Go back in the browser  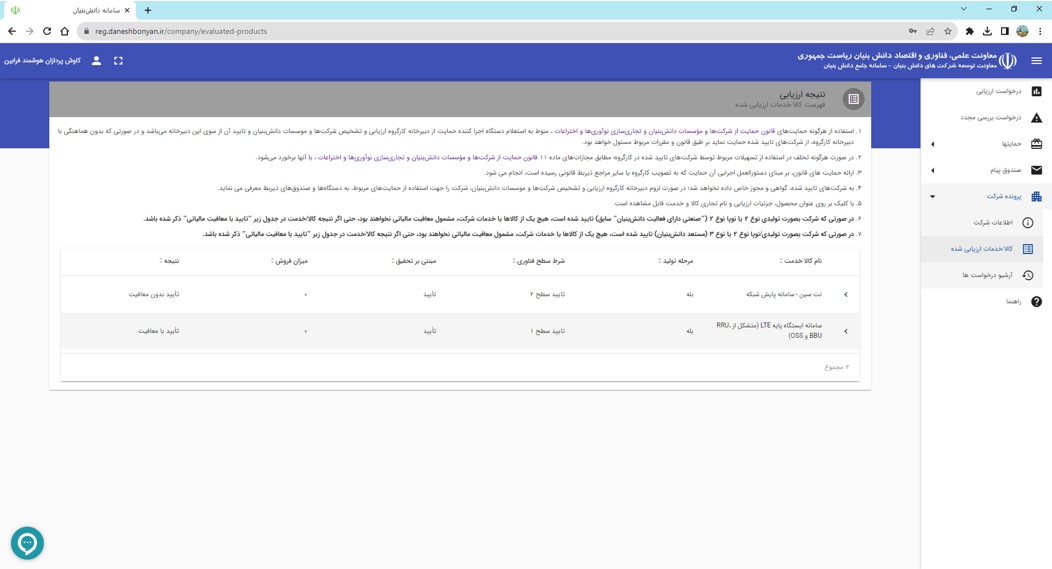(x=12, y=31)
